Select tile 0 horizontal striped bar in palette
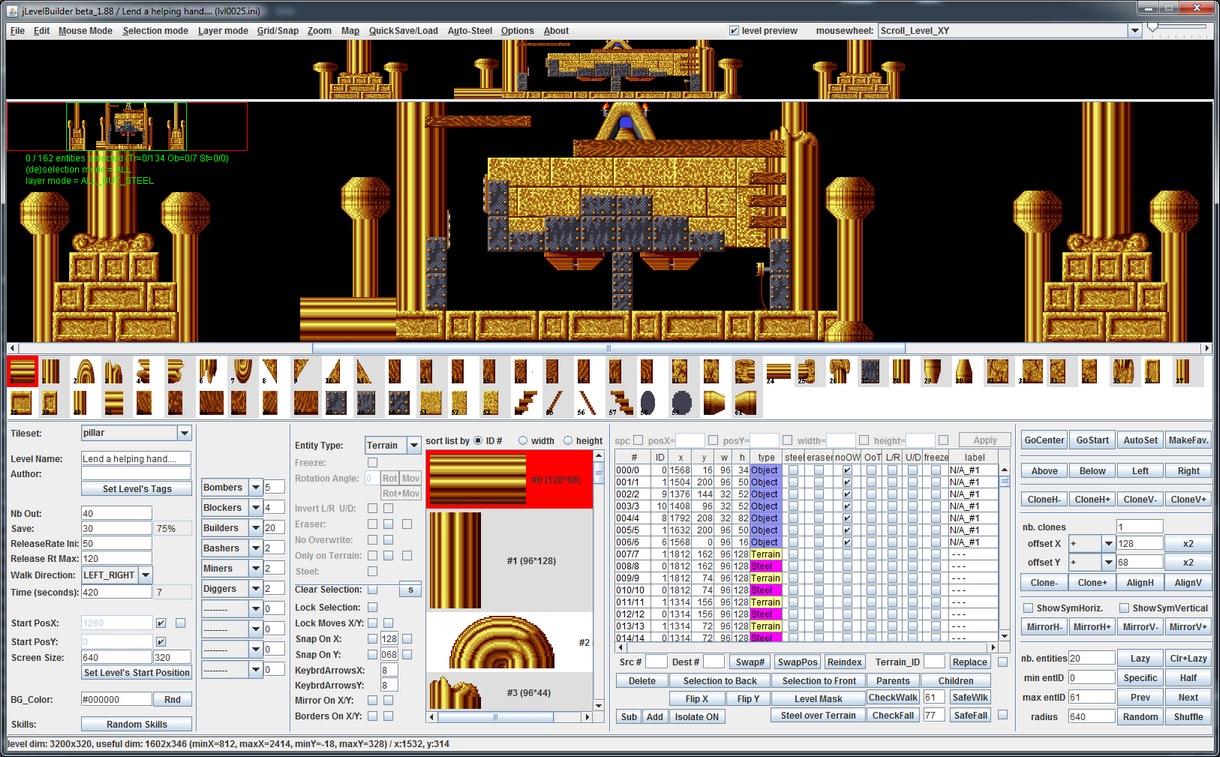 [x=22, y=371]
